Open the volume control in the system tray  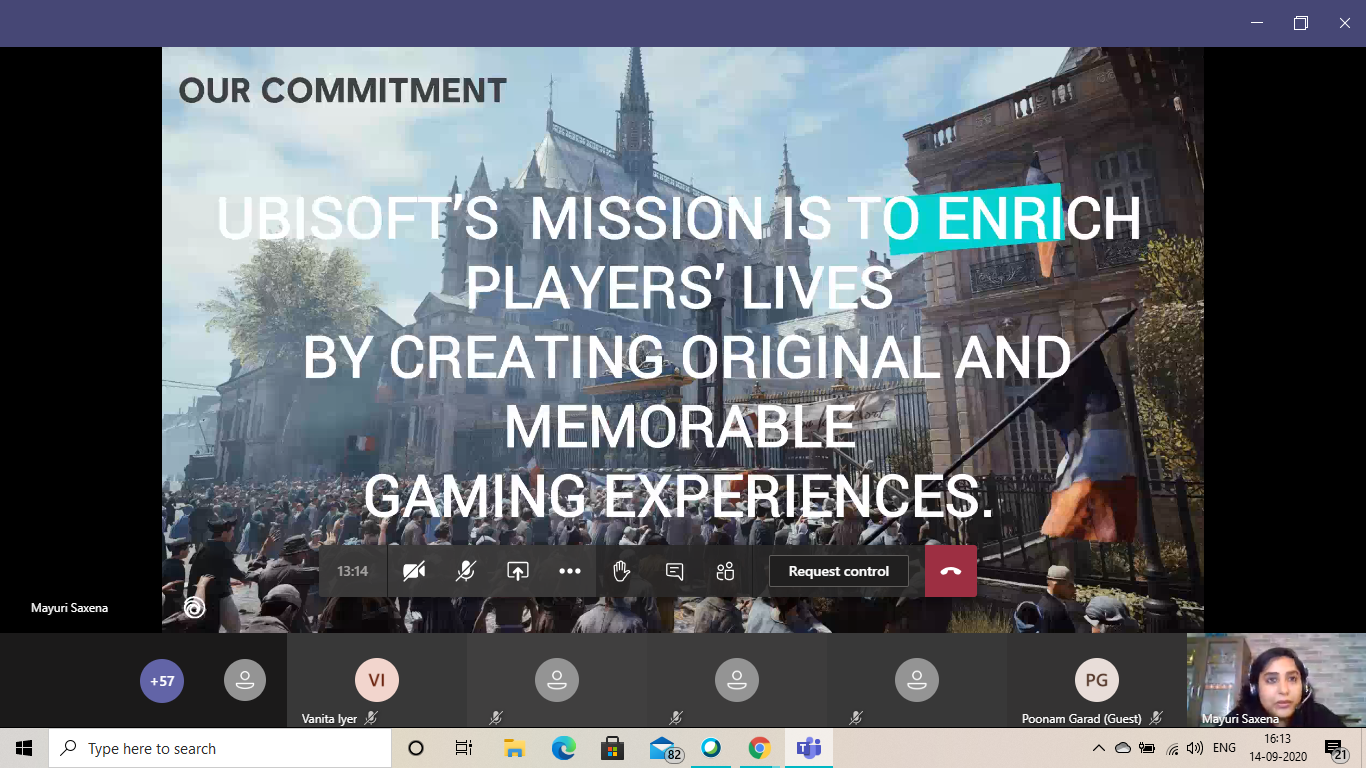[1194, 747]
